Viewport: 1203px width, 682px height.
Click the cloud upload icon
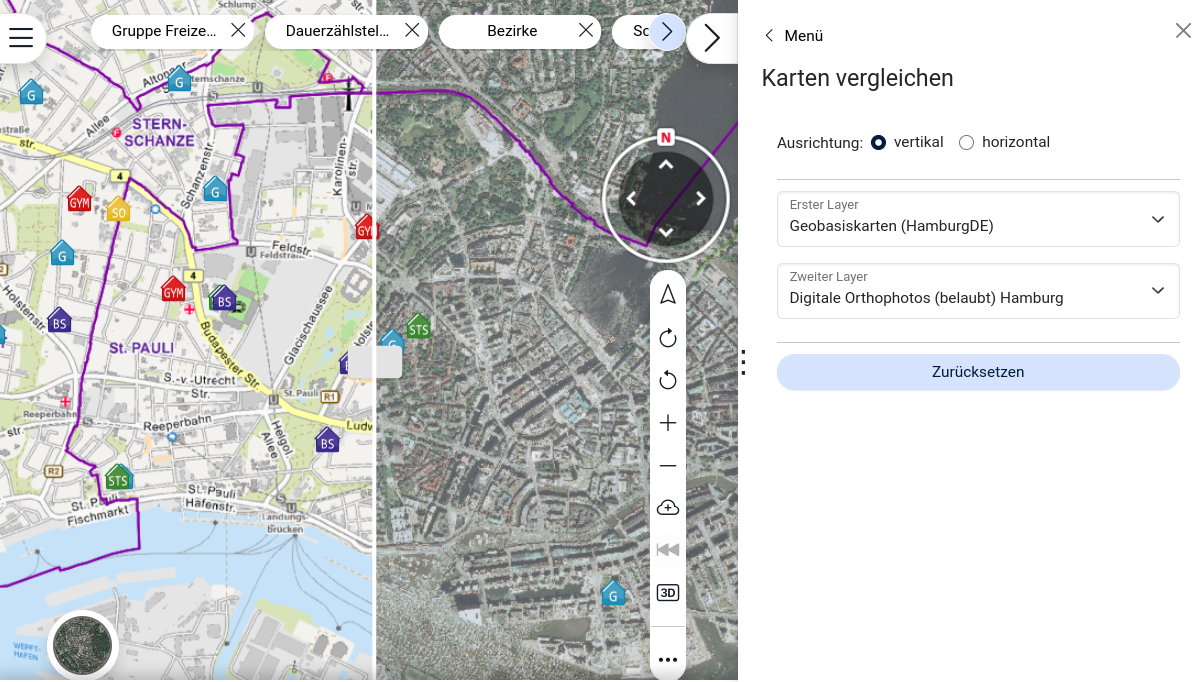[668, 508]
